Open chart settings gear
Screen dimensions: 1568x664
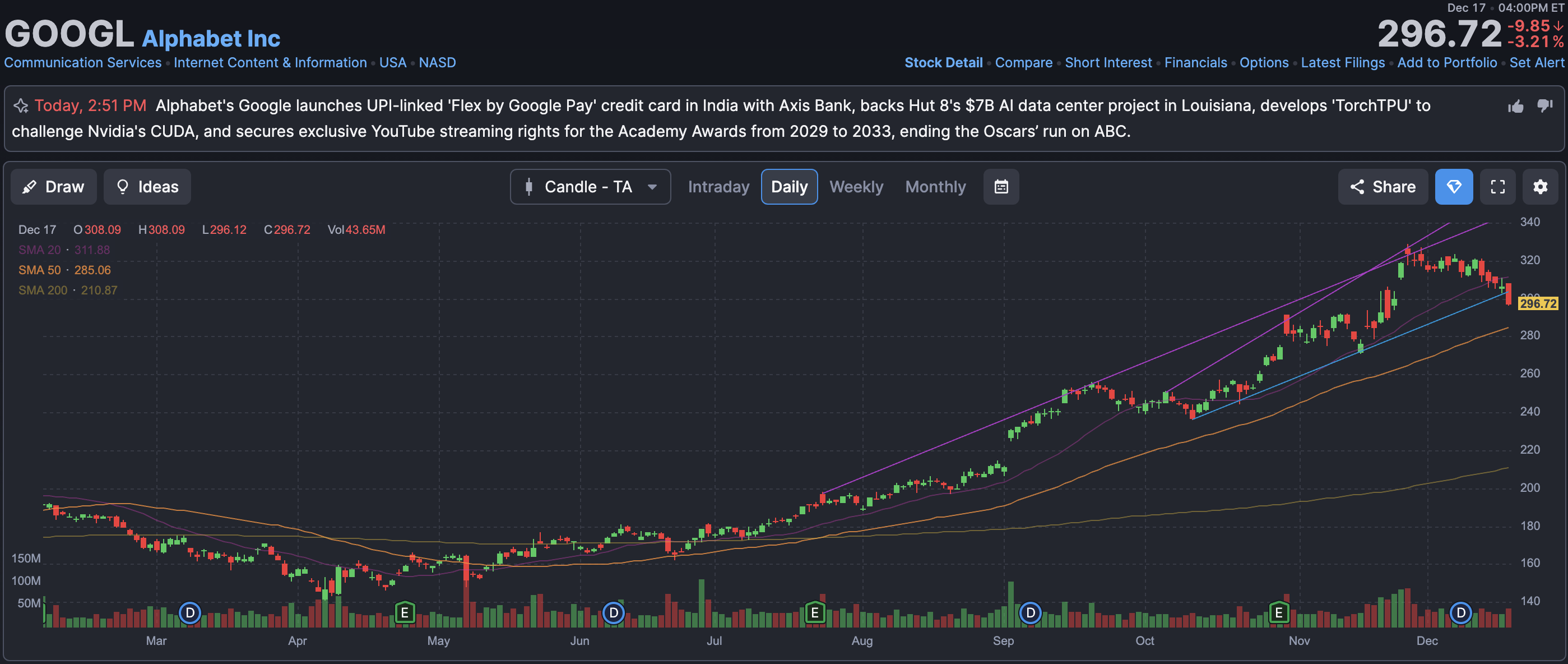1540,186
